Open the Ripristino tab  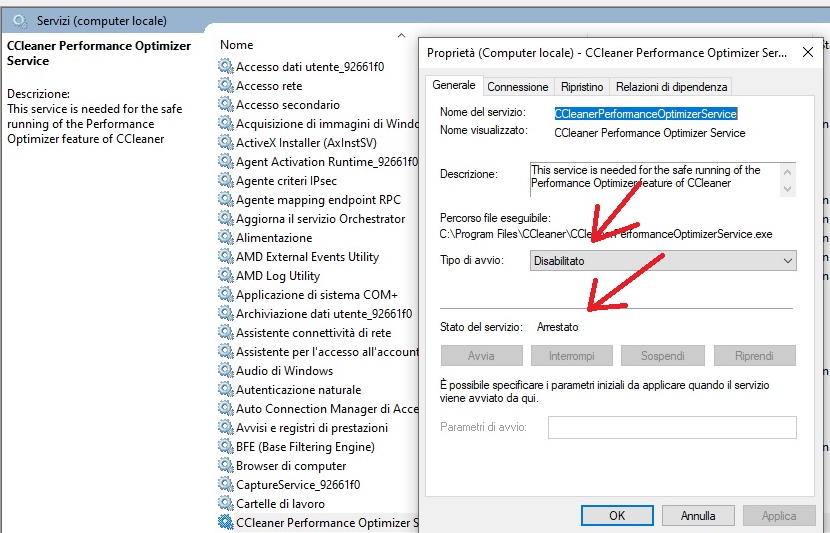[x=582, y=87]
